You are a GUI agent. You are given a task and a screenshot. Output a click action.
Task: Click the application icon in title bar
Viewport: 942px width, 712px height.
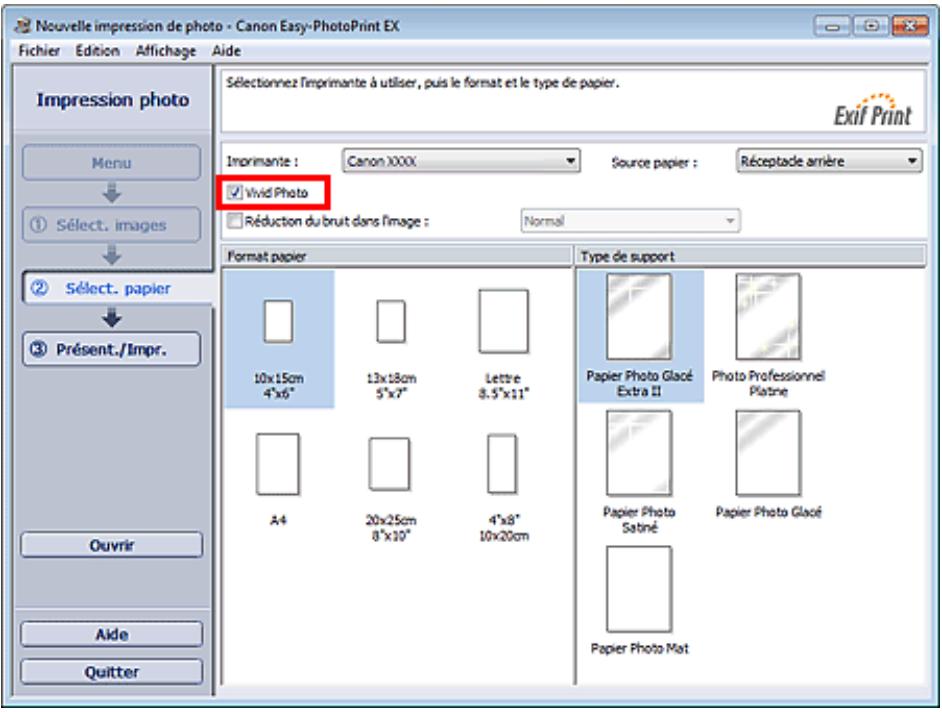[x=23, y=26]
